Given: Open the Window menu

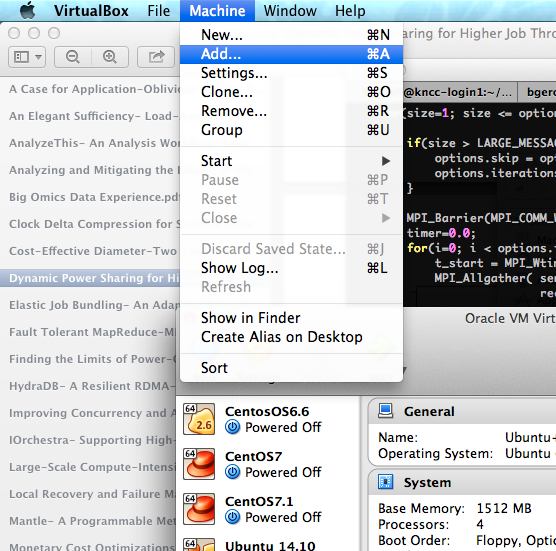Looking at the screenshot, I should point(290,11).
